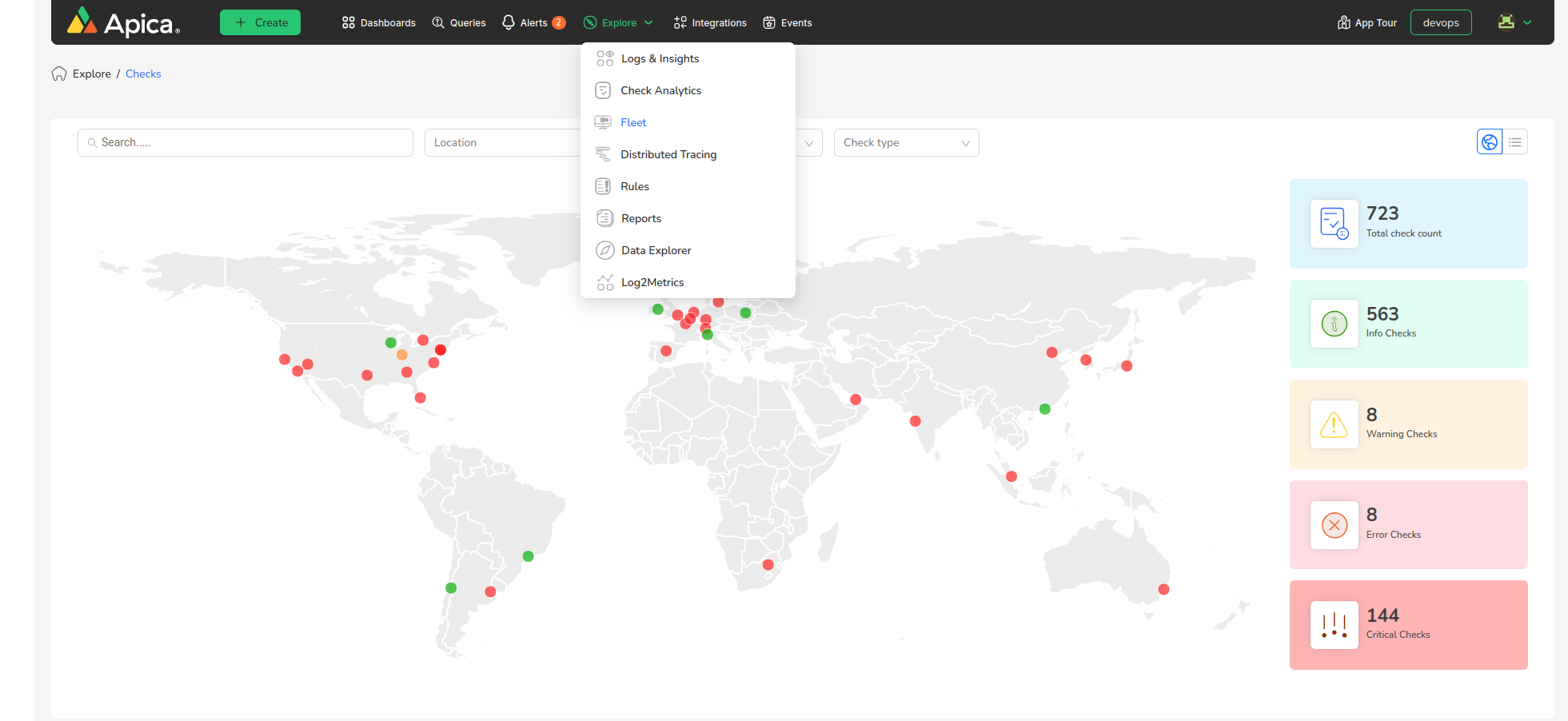This screenshot has width=1568, height=721.
Task: Click the Warning Checks triangle icon
Action: pos(1334,424)
